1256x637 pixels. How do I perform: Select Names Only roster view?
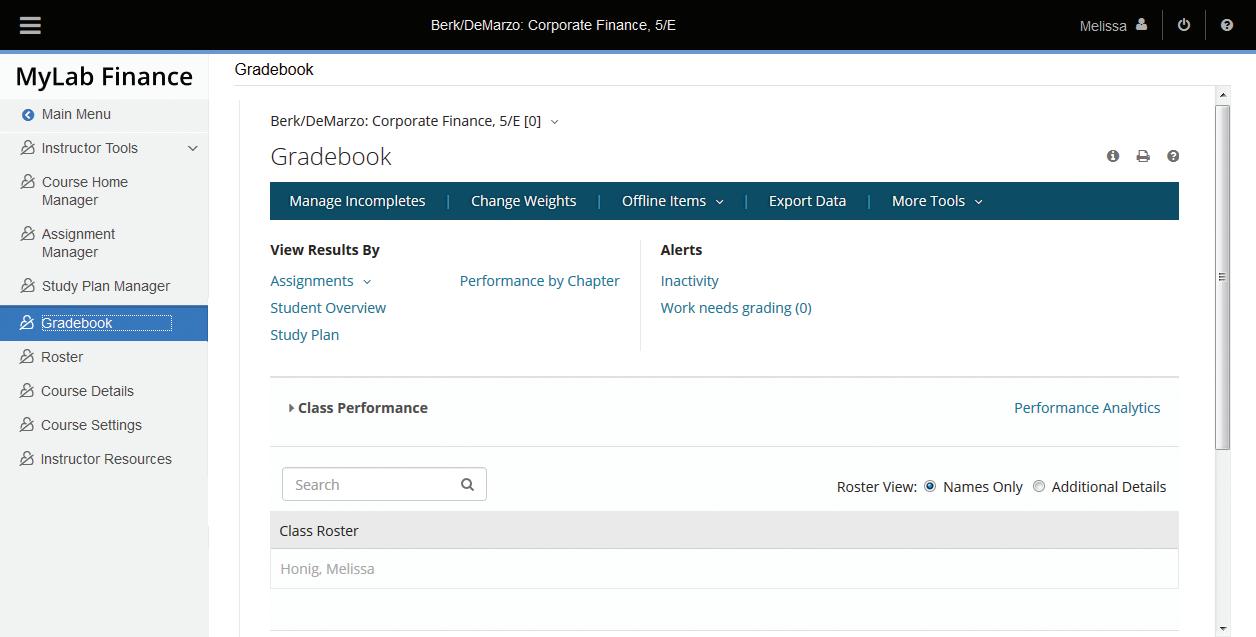pos(930,486)
